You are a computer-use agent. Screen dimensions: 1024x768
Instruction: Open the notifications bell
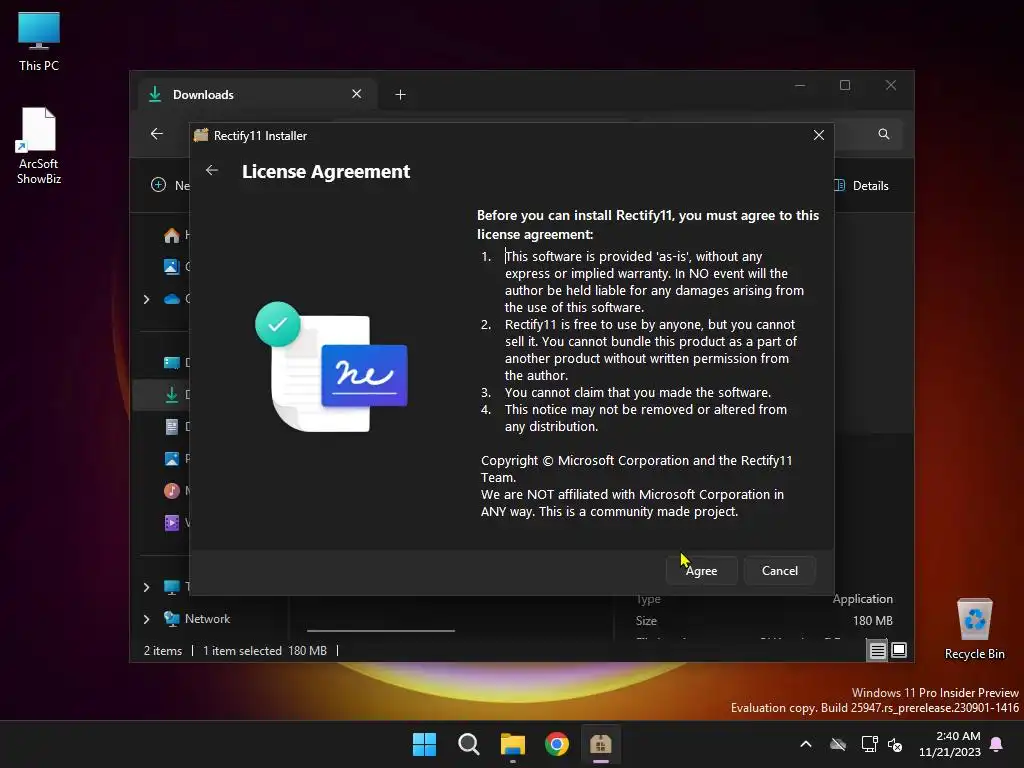click(x=997, y=744)
